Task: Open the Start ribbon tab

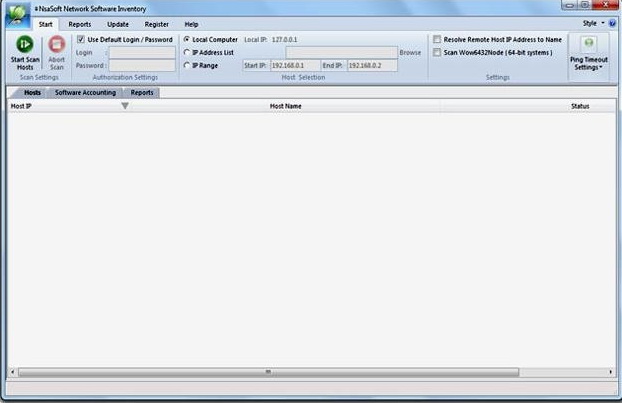Action: click(x=46, y=24)
